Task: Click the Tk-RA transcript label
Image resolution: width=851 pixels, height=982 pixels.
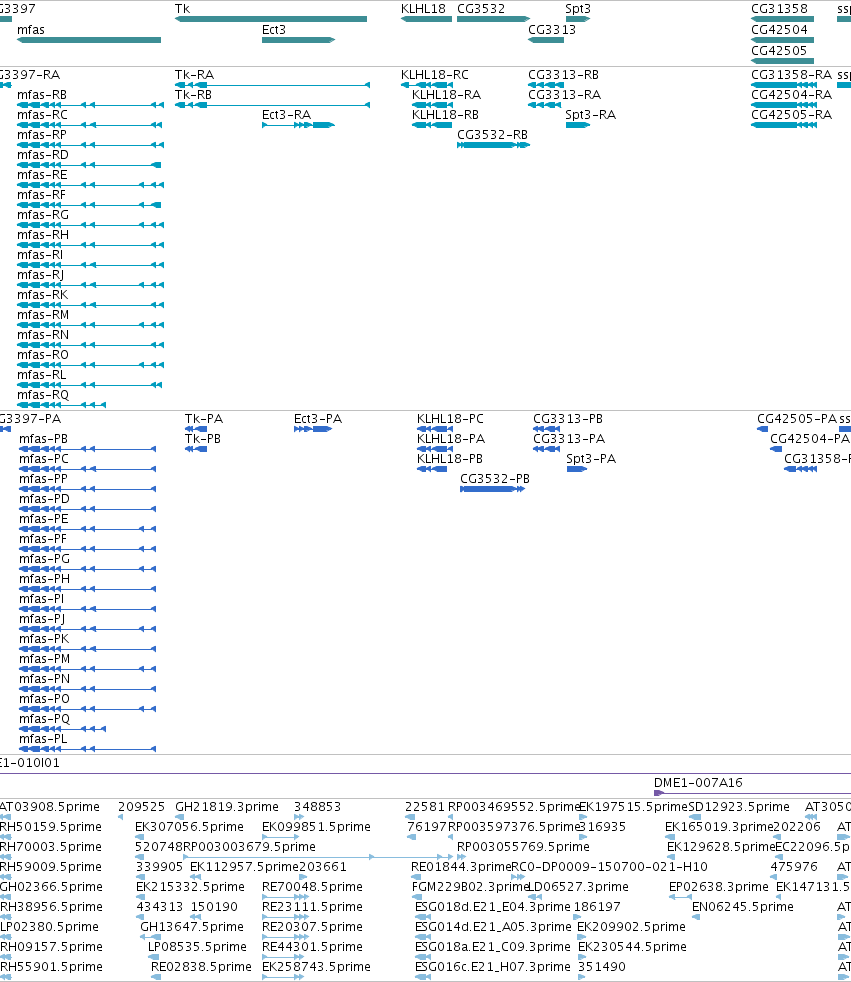Action: [x=195, y=75]
